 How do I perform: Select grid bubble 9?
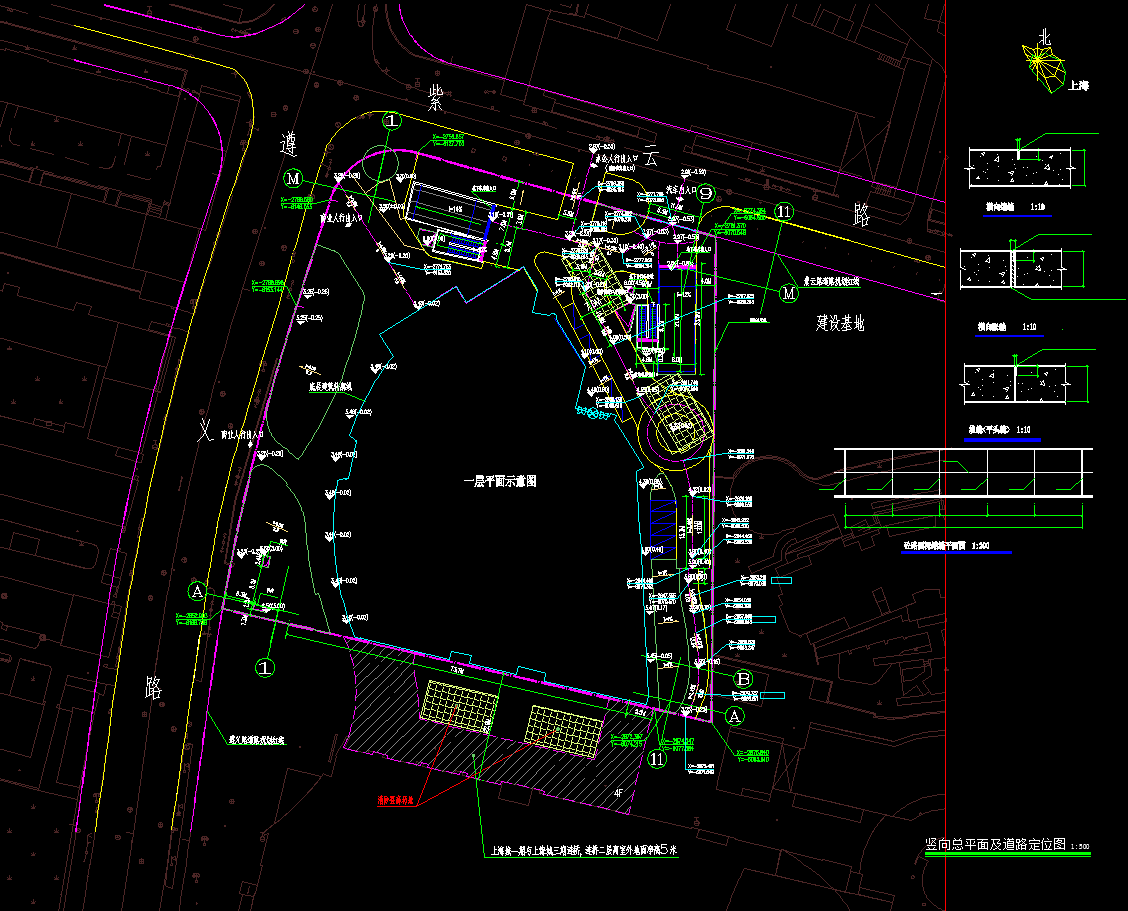(x=706, y=193)
